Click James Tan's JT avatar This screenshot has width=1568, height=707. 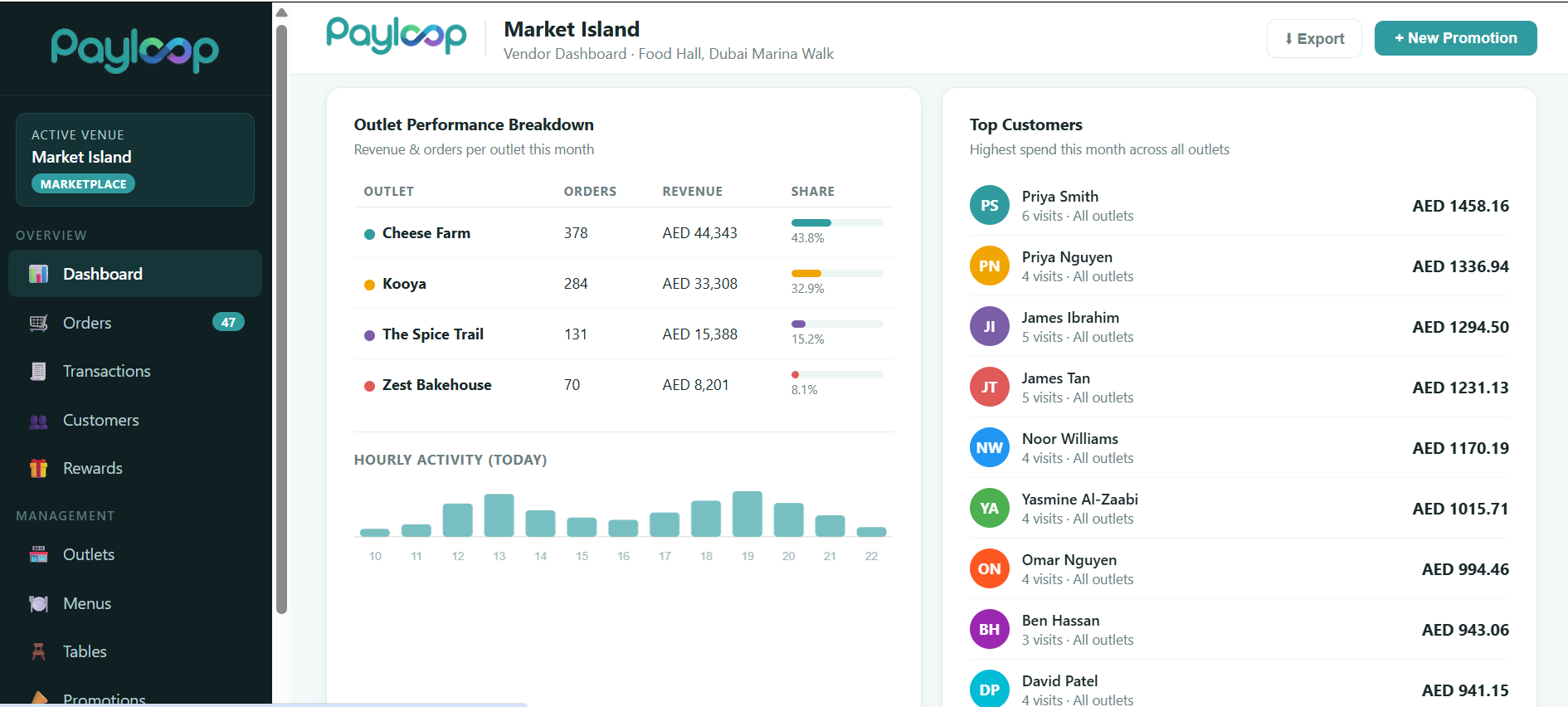pyautogui.click(x=990, y=387)
